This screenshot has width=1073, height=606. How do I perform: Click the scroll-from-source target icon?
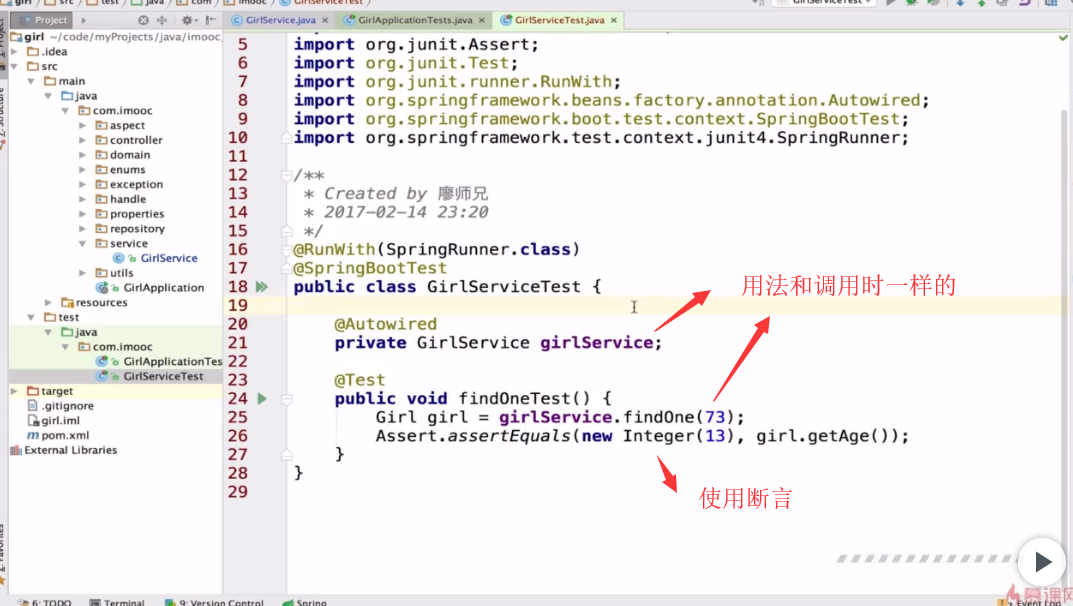[x=143, y=21]
